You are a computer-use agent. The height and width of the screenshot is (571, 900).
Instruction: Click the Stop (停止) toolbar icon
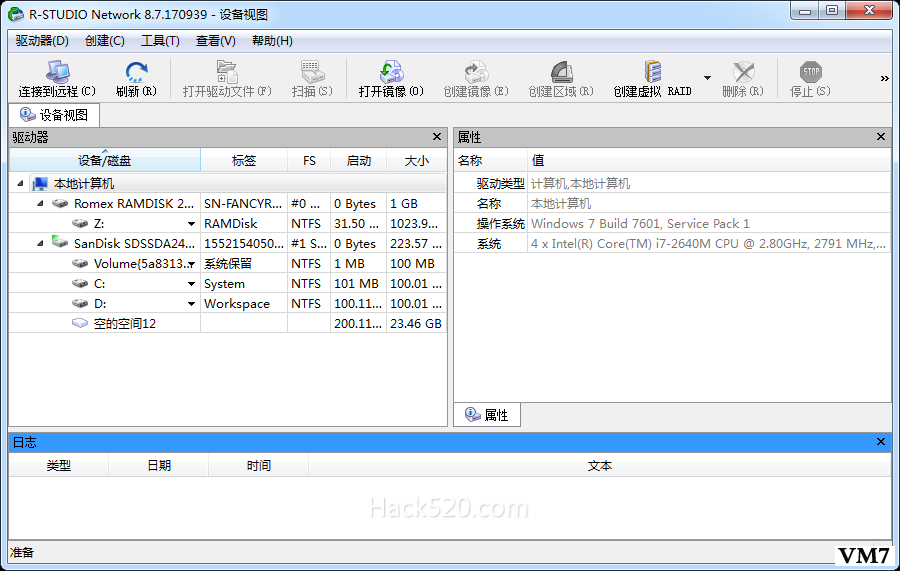[x=810, y=72]
